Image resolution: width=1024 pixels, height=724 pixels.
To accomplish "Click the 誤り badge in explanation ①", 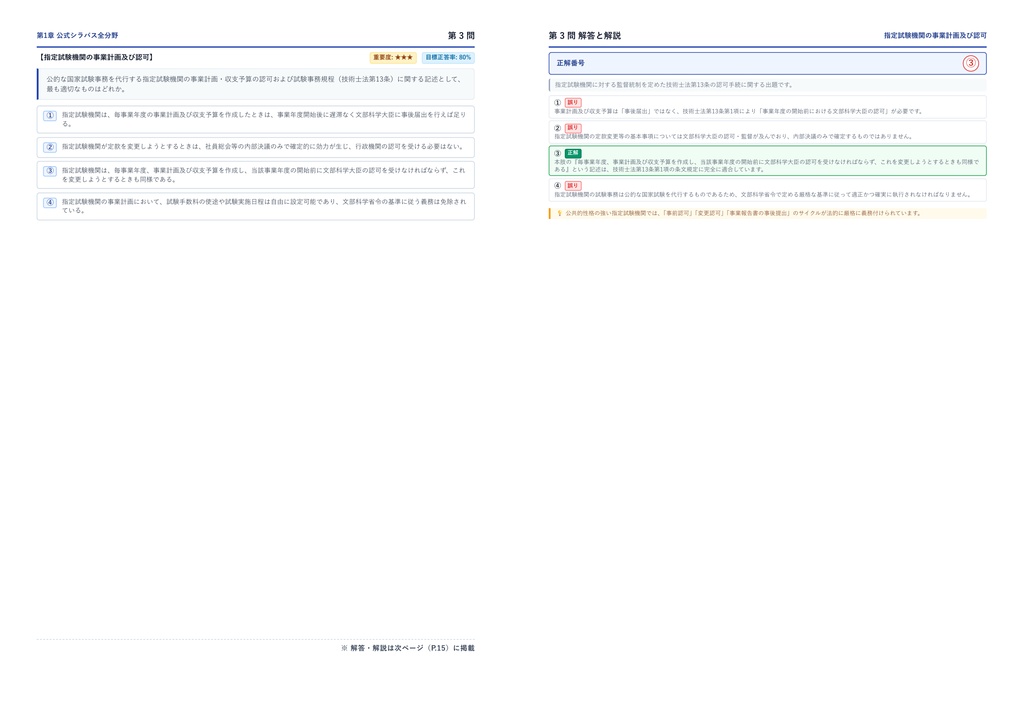I will [x=573, y=102].
